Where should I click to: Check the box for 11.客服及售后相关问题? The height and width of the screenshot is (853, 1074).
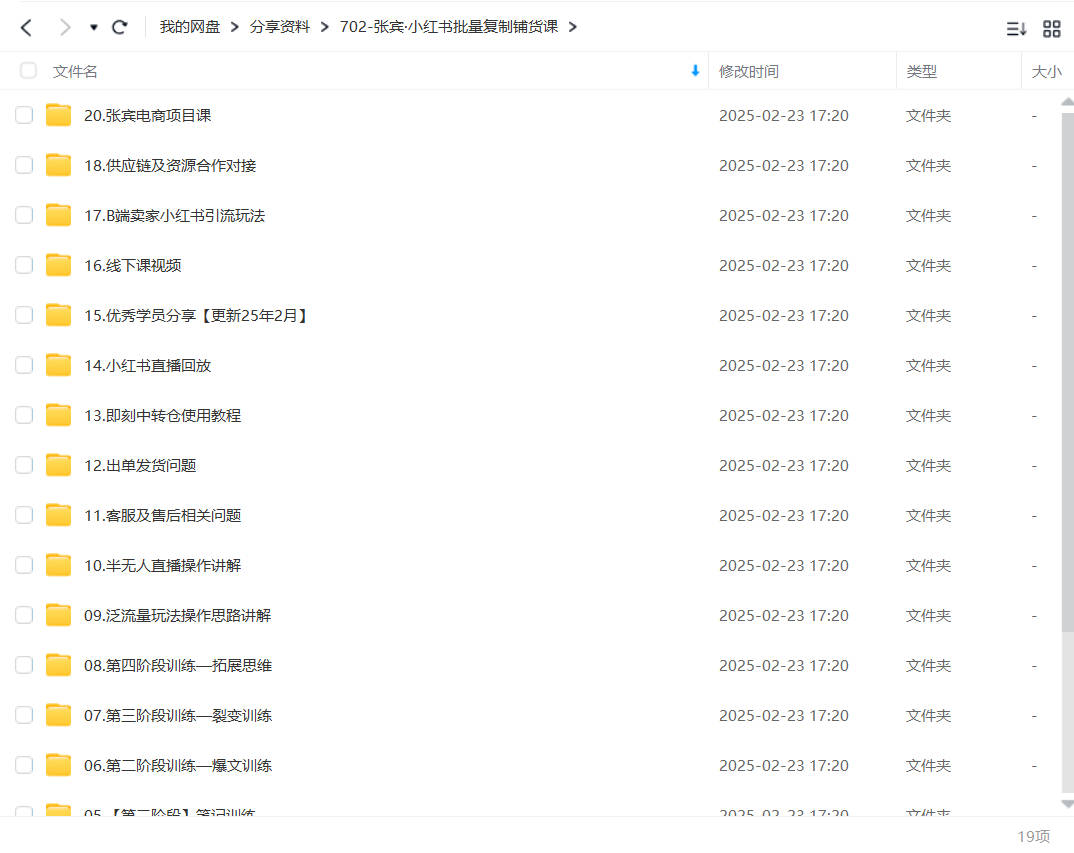(24, 515)
